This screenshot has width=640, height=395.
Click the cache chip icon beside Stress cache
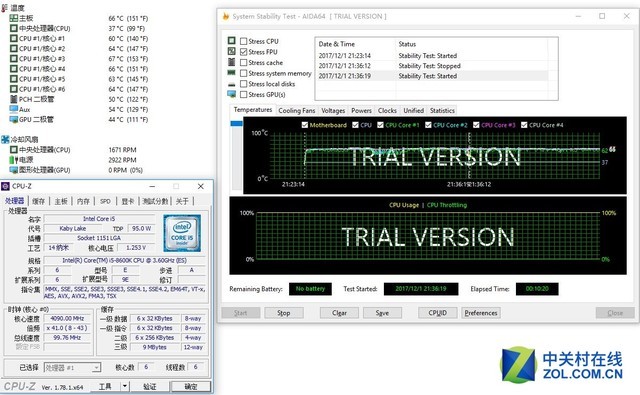click(x=231, y=62)
